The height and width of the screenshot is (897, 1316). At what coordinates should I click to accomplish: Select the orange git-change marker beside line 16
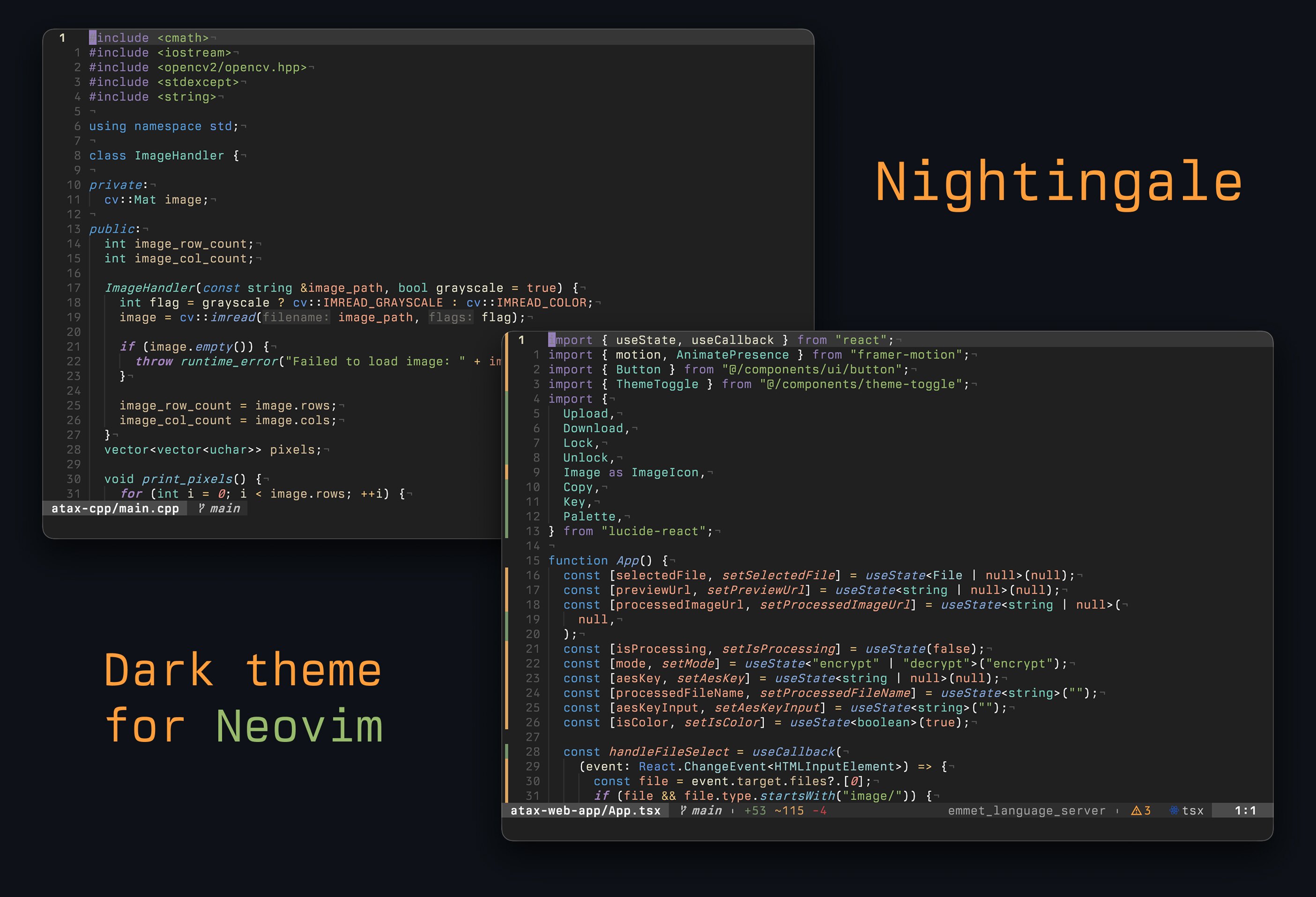pyautogui.click(x=506, y=575)
